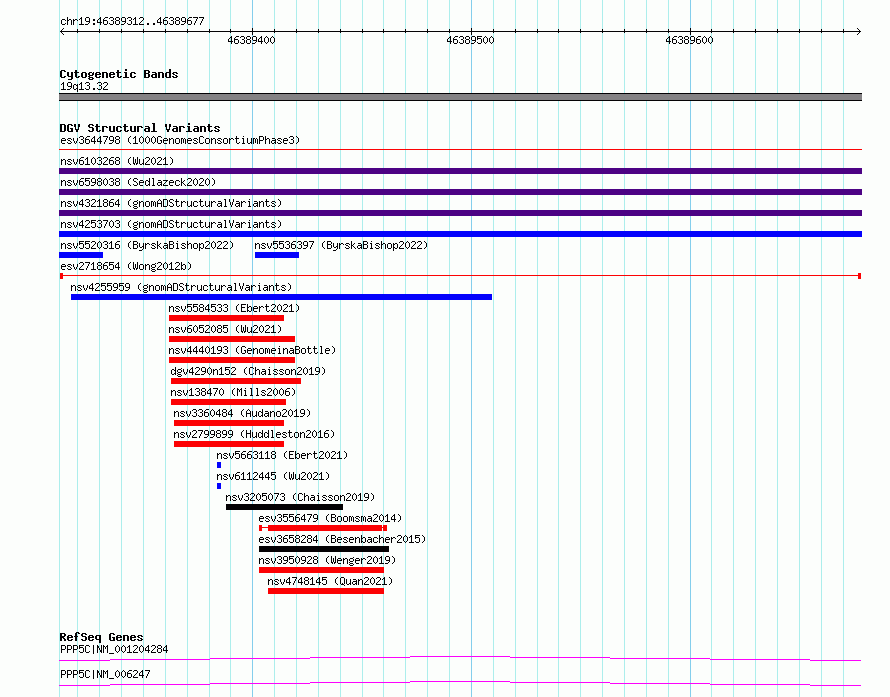Viewport: 890px width, 697px height.
Task: Open PPP5C|NM_001204284 RefSeq gene label
Action: click(x=114, y=649)
